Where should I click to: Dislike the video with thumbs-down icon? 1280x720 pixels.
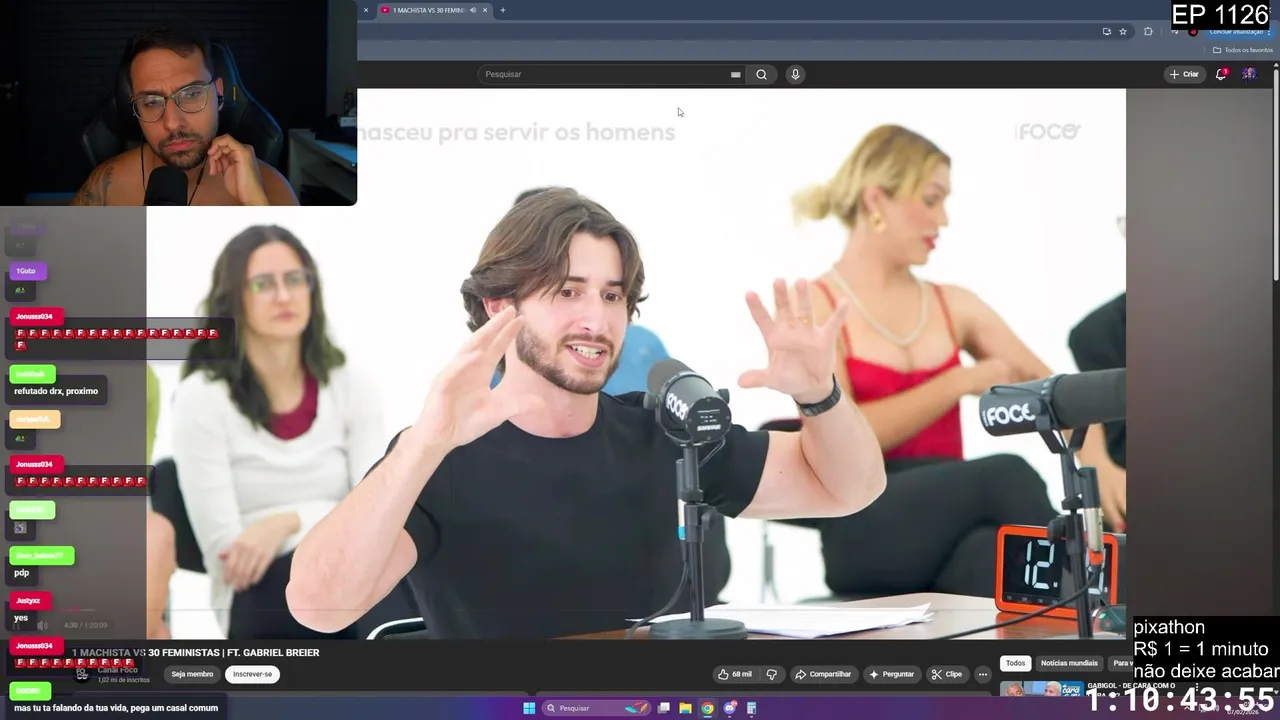click(771, 674)
